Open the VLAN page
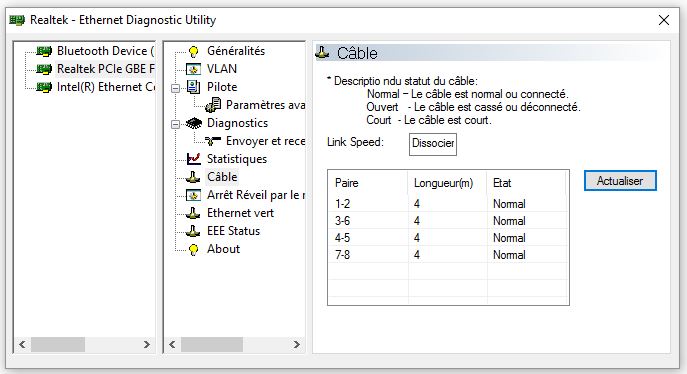The width and height of the screenshot is (687, 374). [222, 69]
